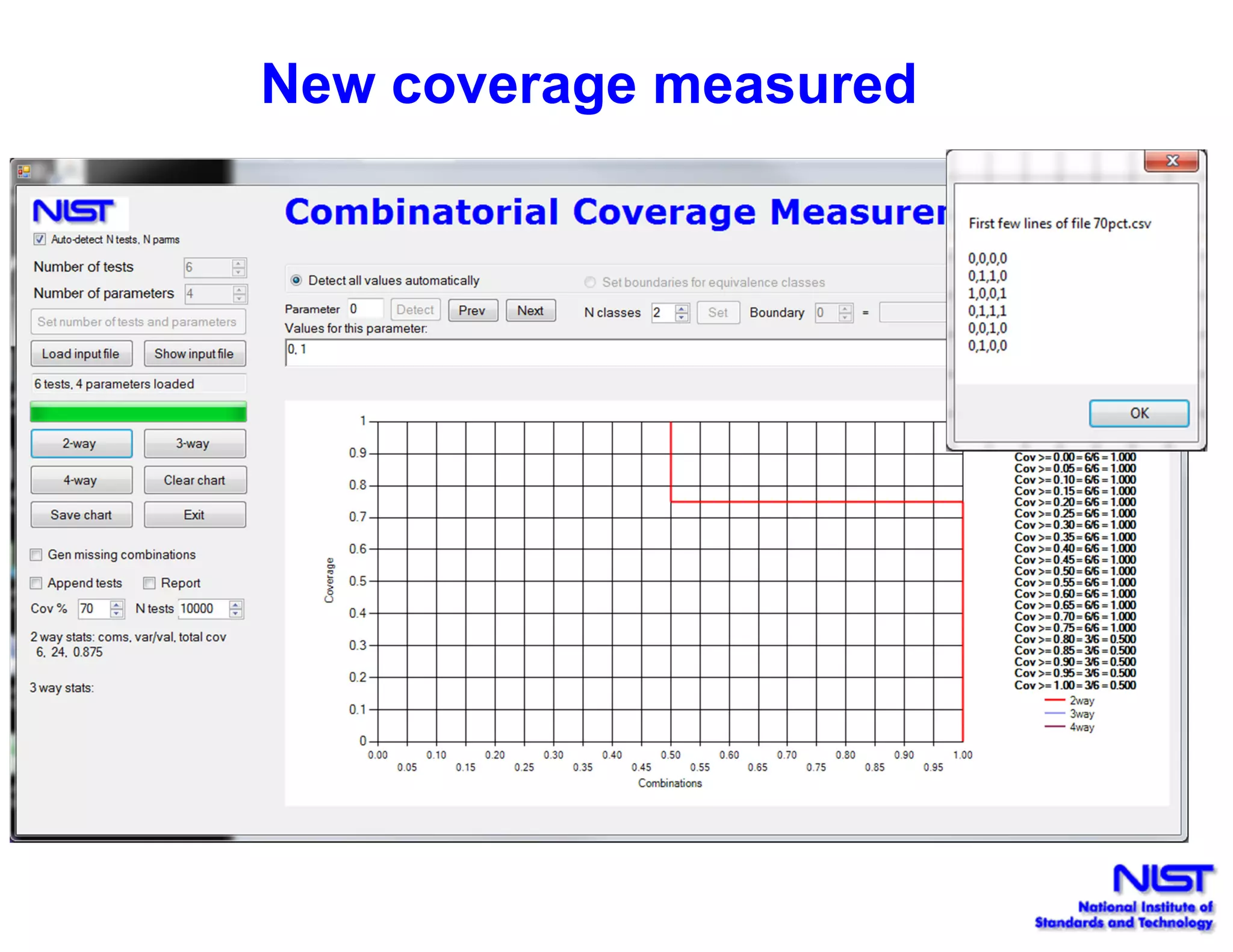Screen dimensions: 1233x952
Task: Click 'Cov >= 0.80 = 3/6 = 0.500' line
Action: [x=1075, y=639]
